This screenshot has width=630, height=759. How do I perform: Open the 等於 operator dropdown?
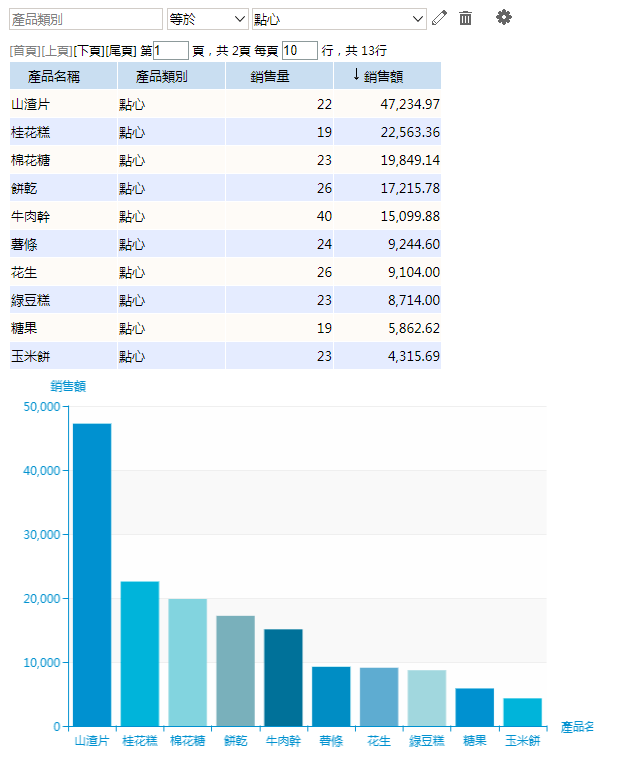(x=207, y=19)
